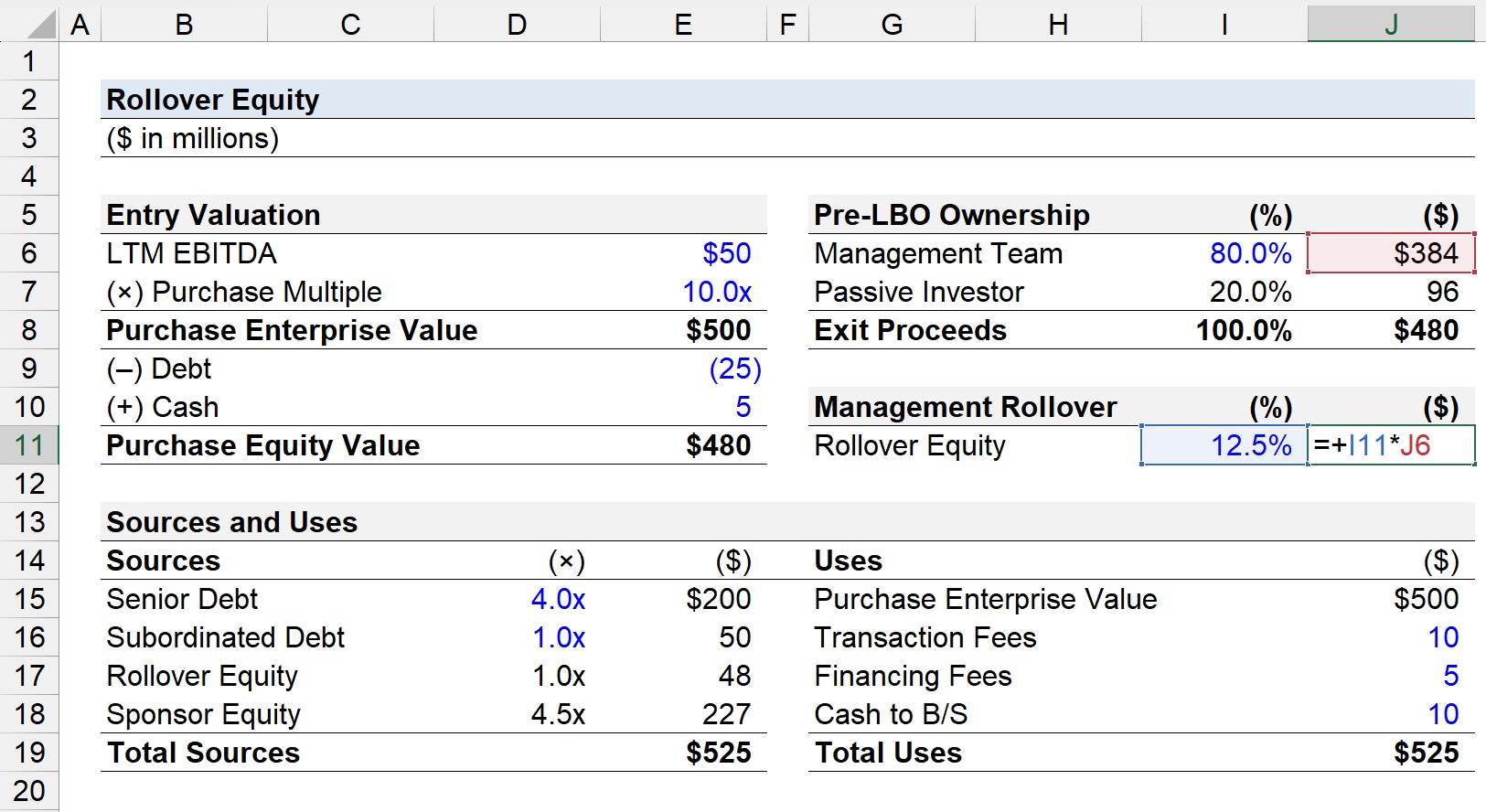Select row 6 header
The height and width of the screenshot is (812, 1486).
tap(29, 253)
